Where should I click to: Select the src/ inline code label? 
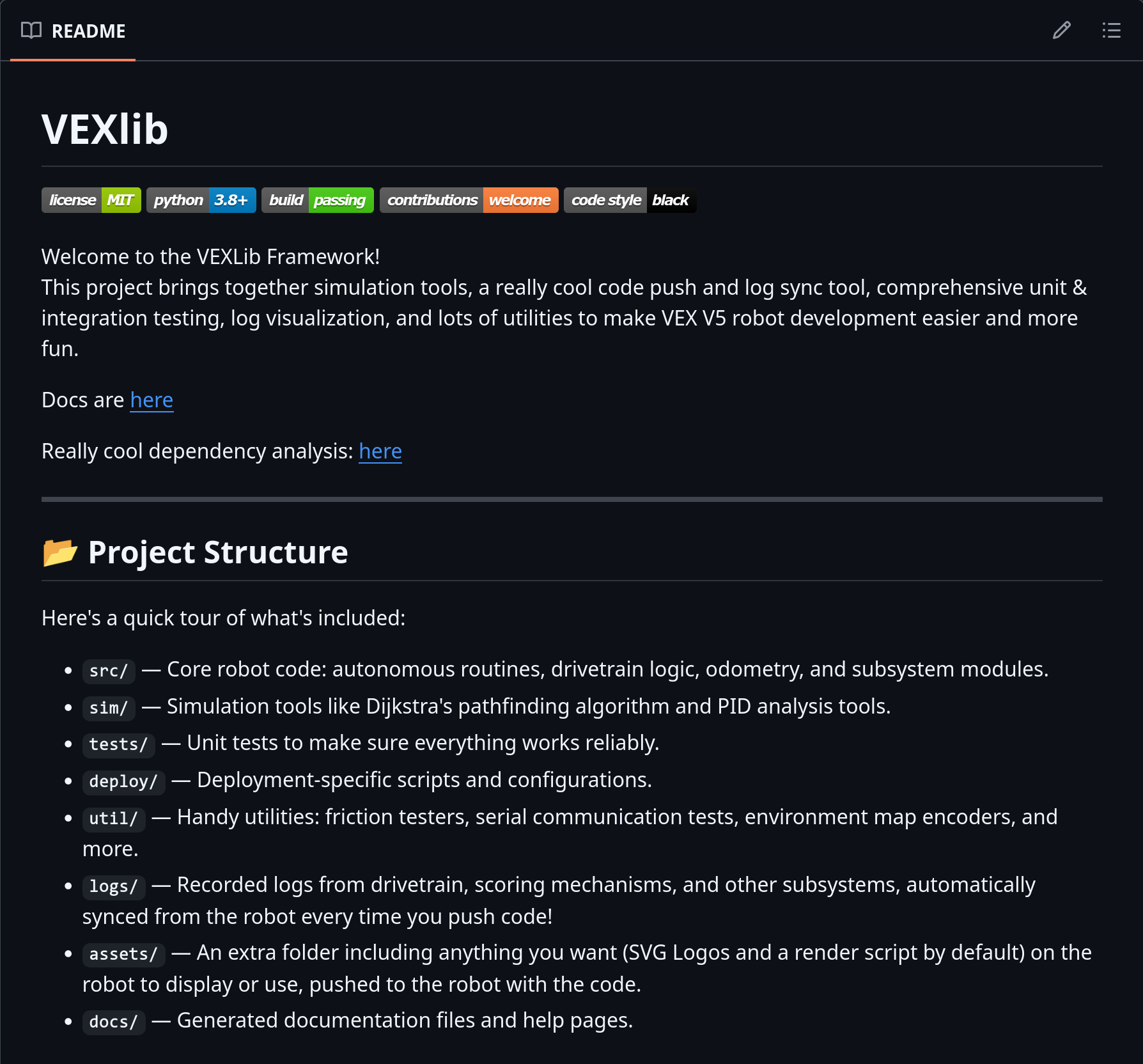(108, 671)
